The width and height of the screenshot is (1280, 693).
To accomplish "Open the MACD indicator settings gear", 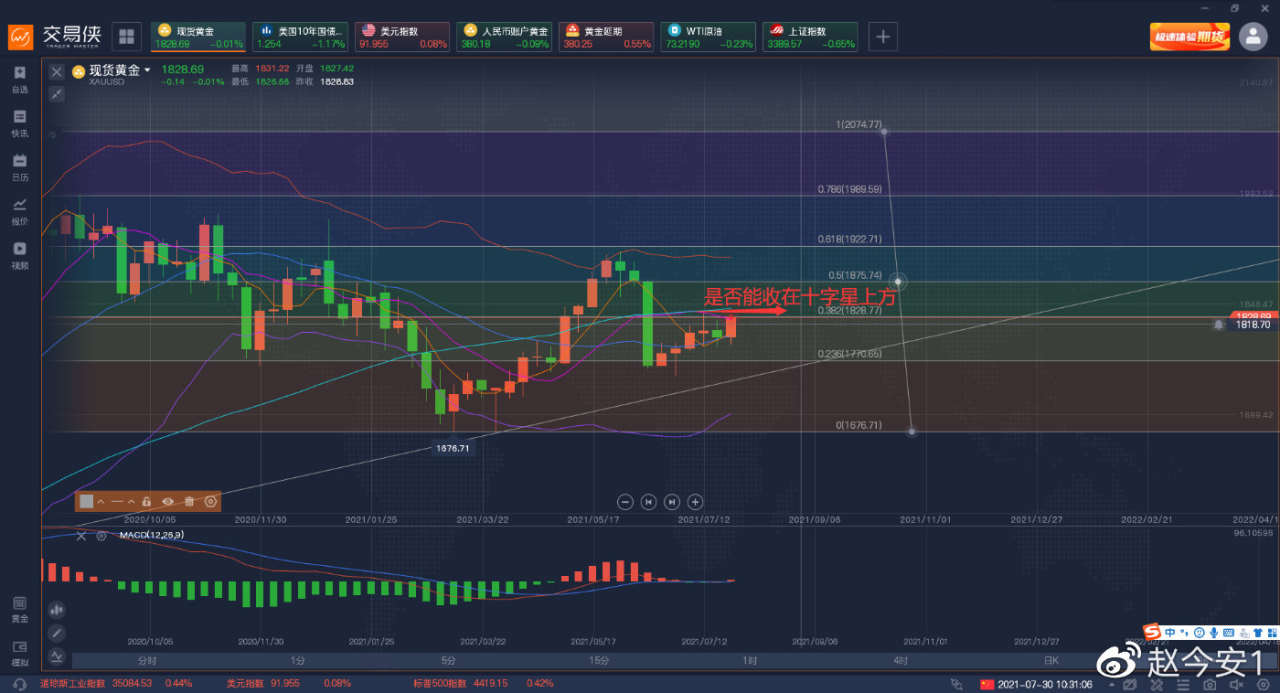I will click(101, 536).
